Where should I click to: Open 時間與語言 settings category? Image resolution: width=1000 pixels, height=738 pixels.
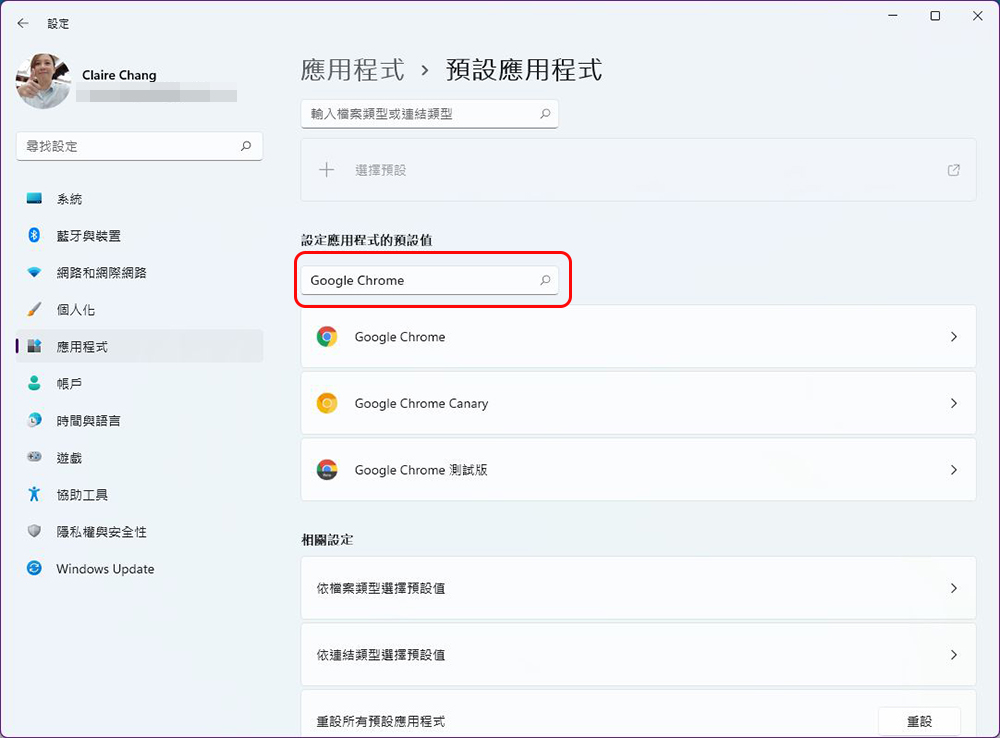coord(139,420)
